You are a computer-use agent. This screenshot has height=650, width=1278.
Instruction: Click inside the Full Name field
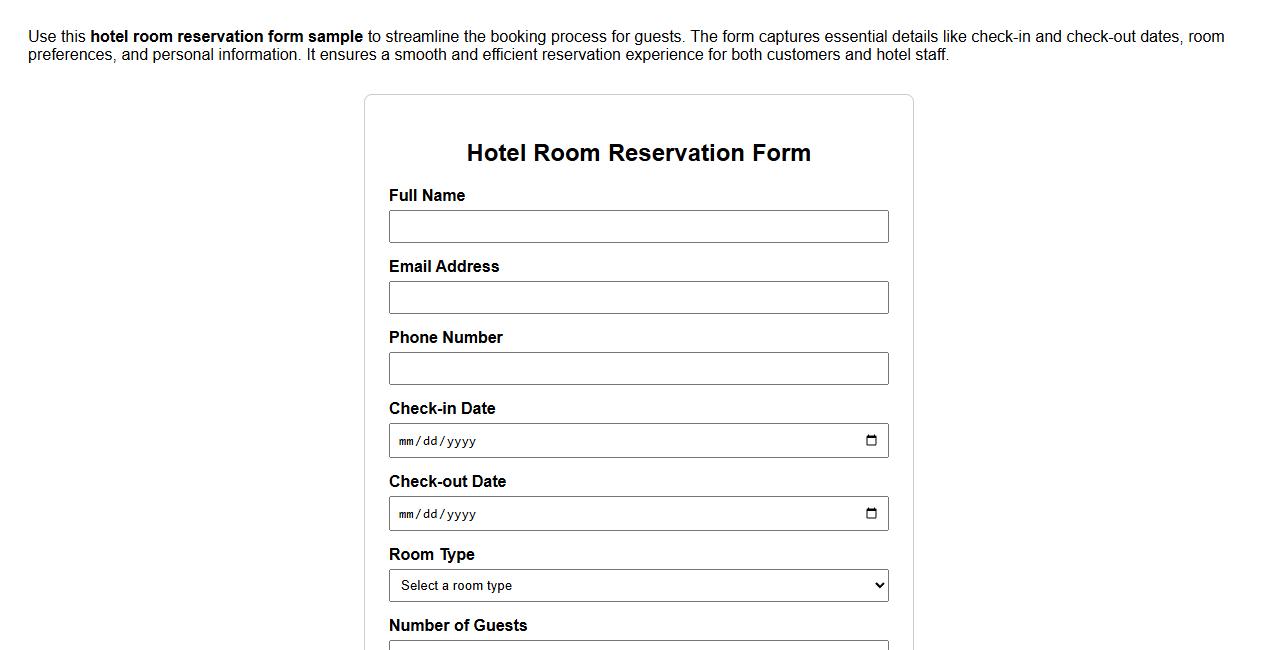[x=639, y=226]
